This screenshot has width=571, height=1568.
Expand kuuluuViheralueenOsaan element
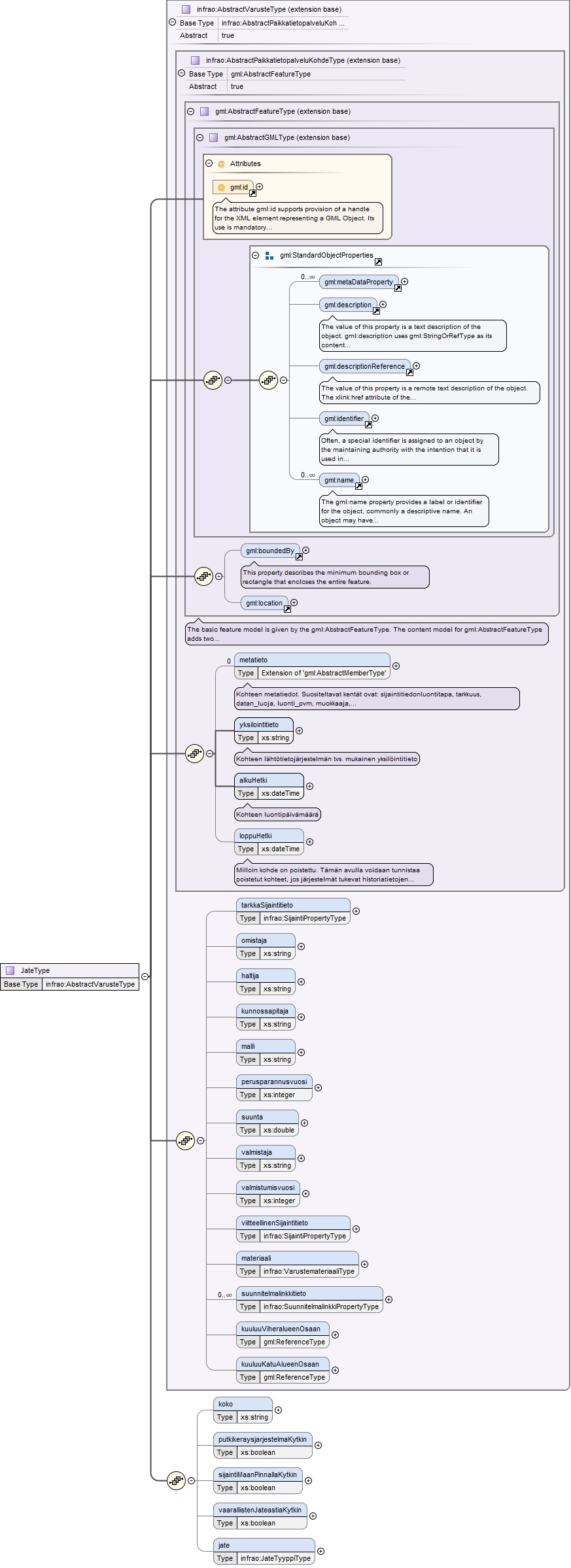[x=335, y=1335]
